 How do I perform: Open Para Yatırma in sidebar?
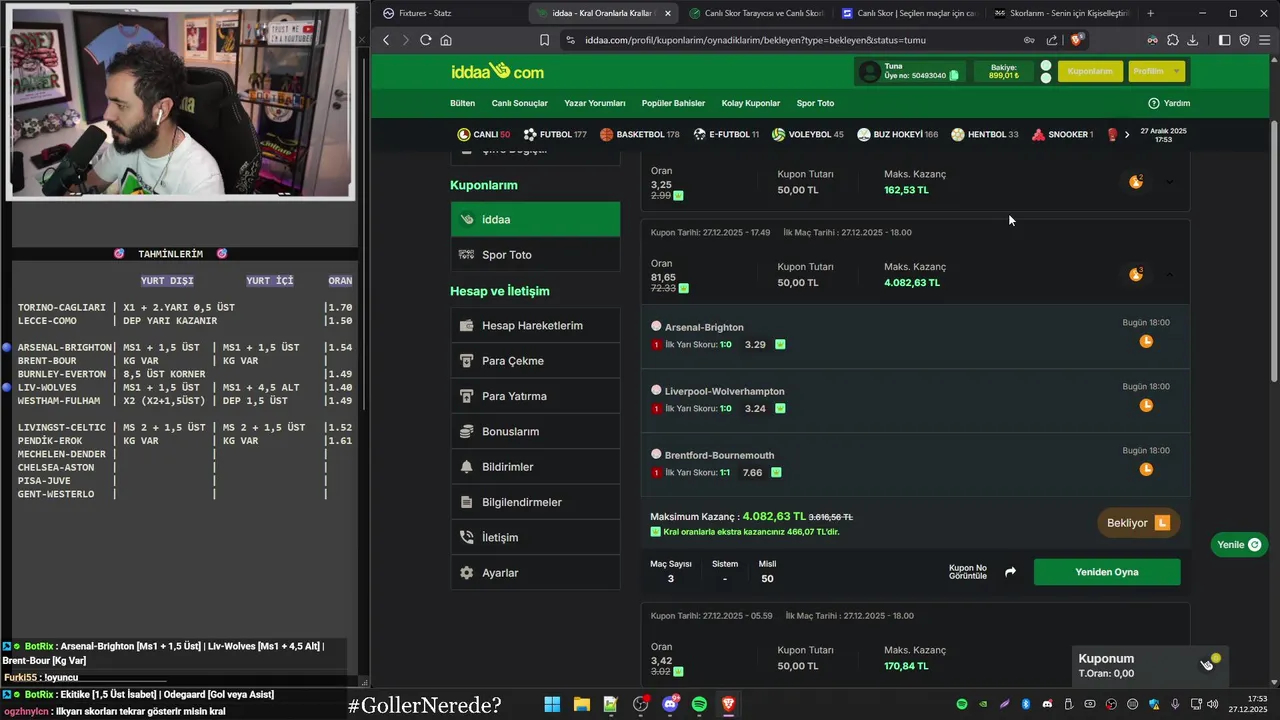tap(535, 396)
